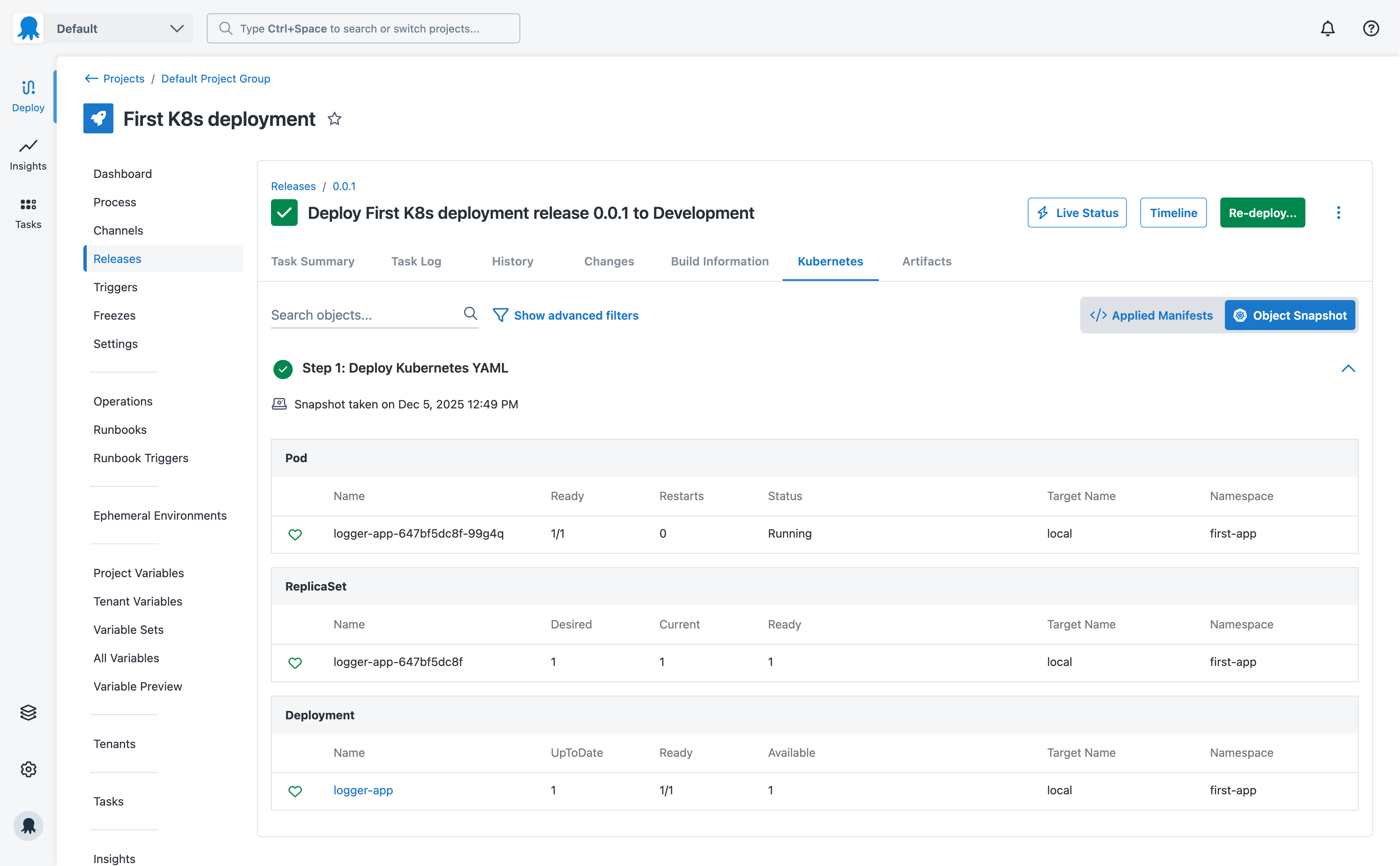Open Tenant Variables

click(x=138, y=601)
